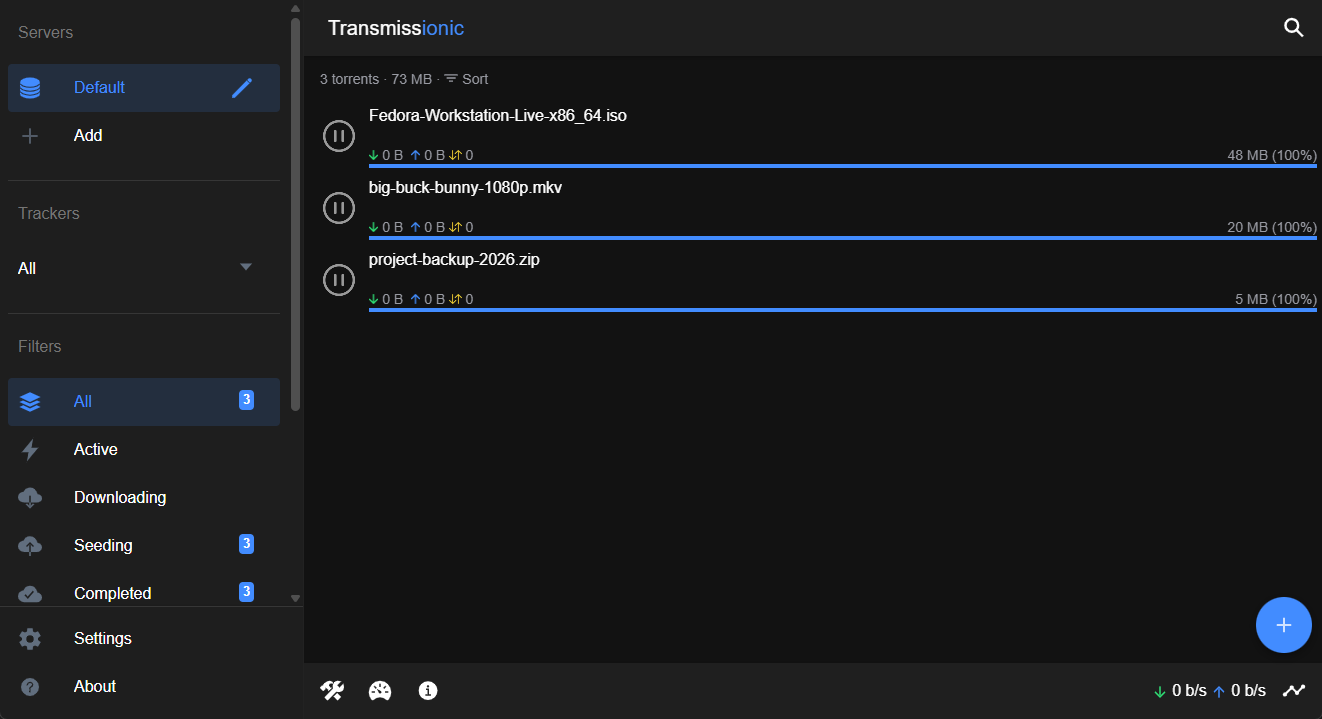Open the About page
Screen dimensions: 1322x719
[x=144, y=687]
